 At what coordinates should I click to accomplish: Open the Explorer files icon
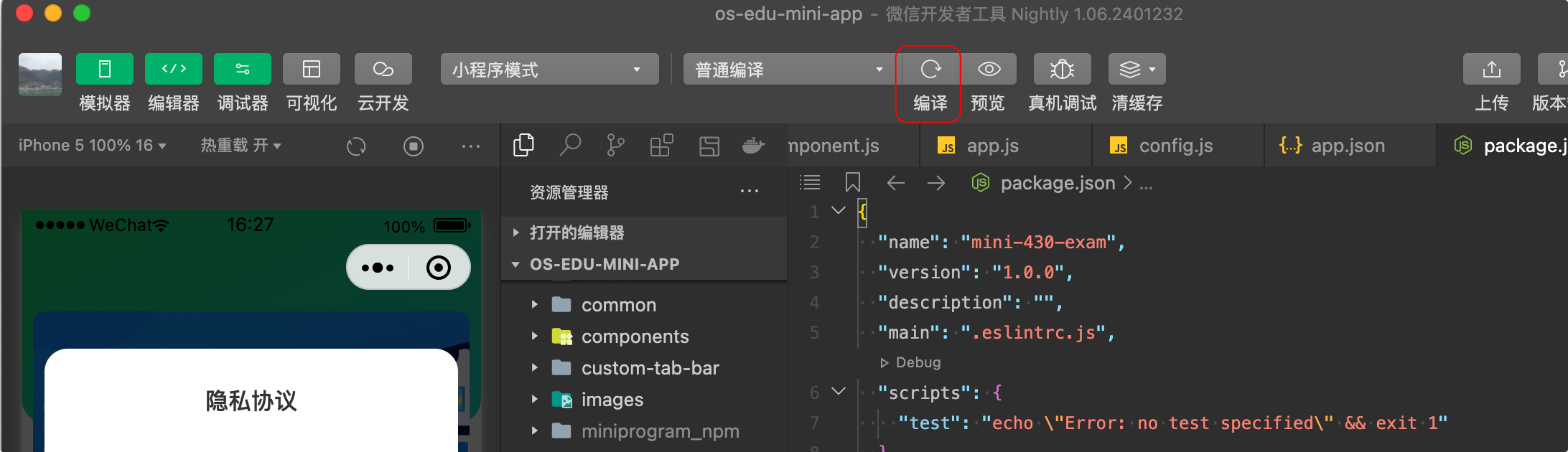[x=524, y=146]
